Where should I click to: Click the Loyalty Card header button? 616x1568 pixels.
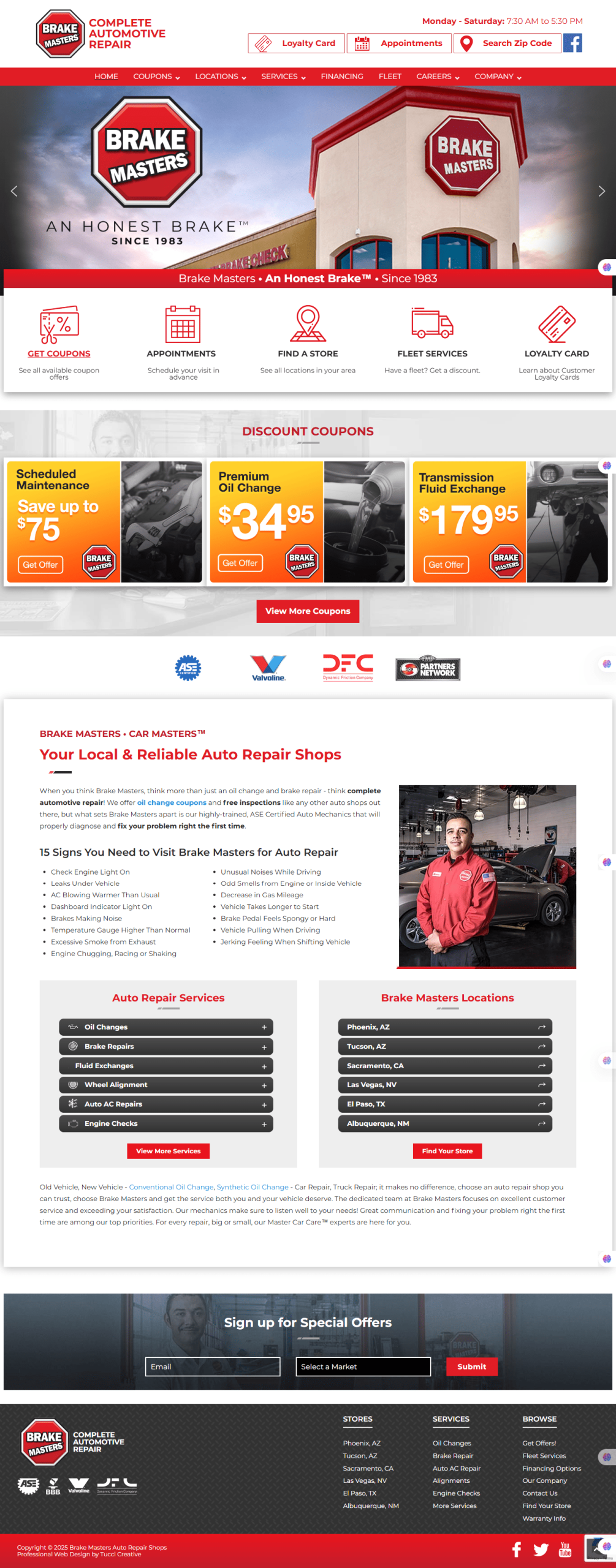point(296,43)
